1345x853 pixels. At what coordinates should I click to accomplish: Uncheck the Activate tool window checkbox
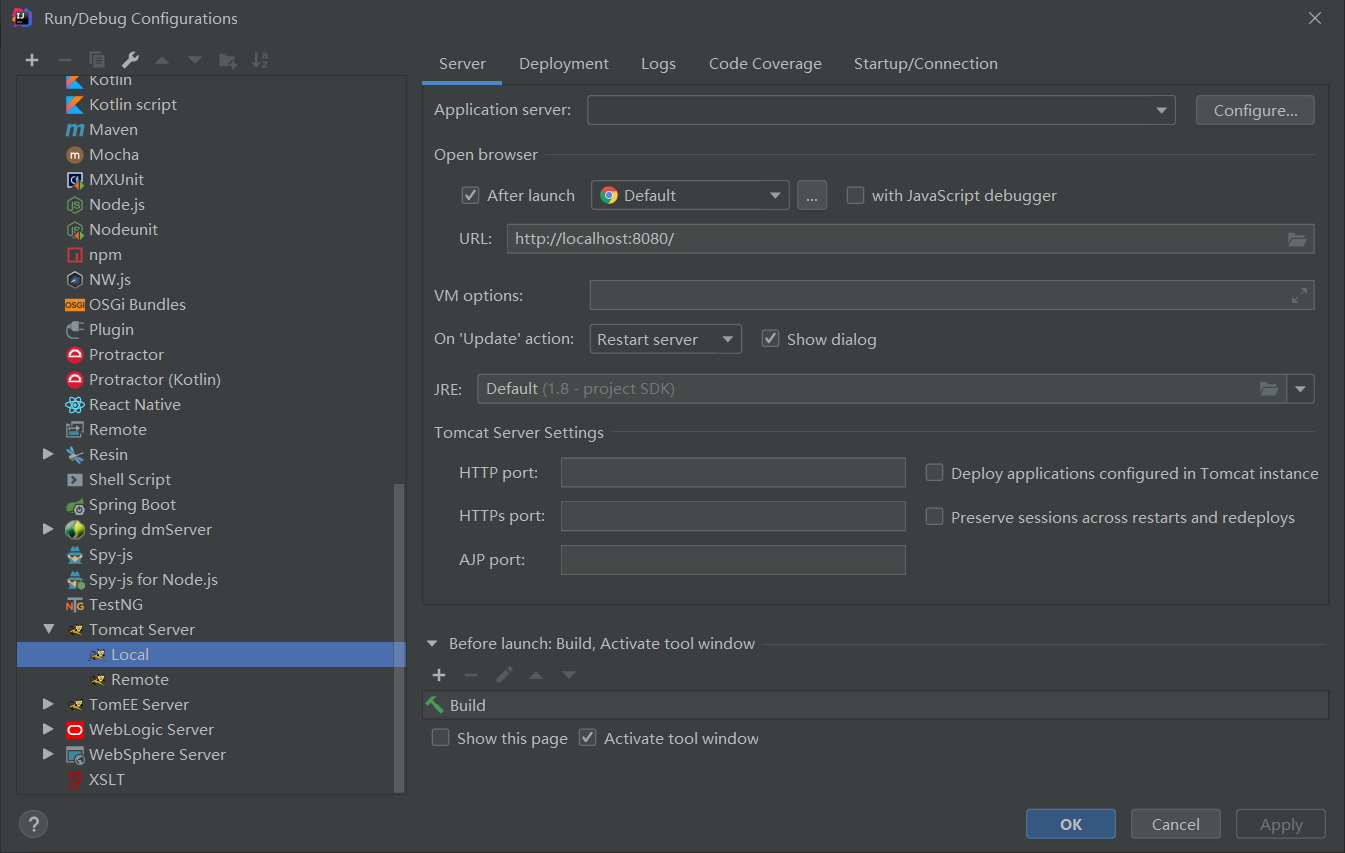(x=588, y=738)
